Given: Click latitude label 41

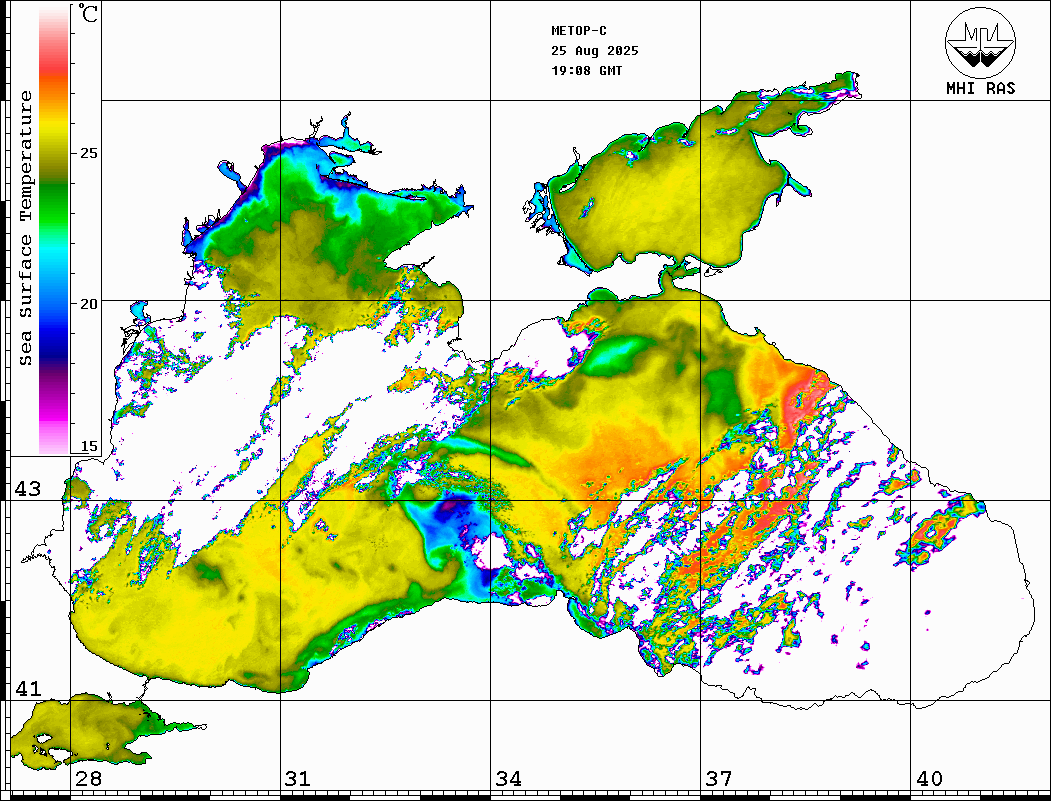Looking at the screenshot, I should click(x=28, y=688).
